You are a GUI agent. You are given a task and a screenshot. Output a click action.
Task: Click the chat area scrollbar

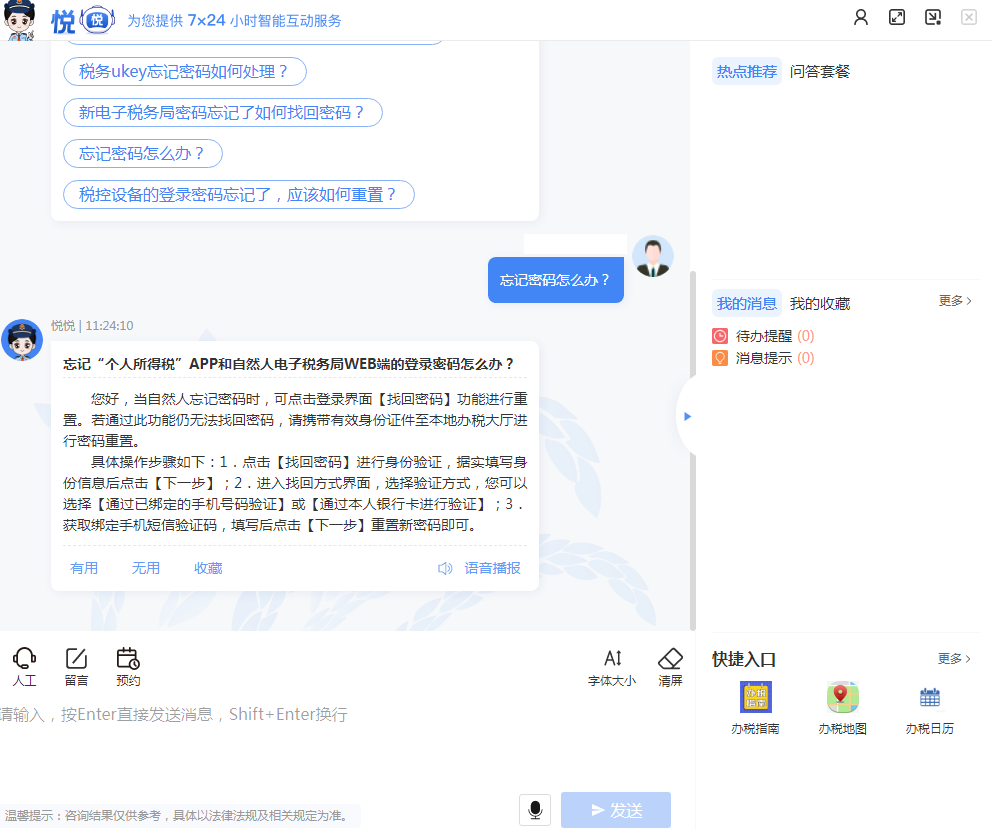click(693, 450)
